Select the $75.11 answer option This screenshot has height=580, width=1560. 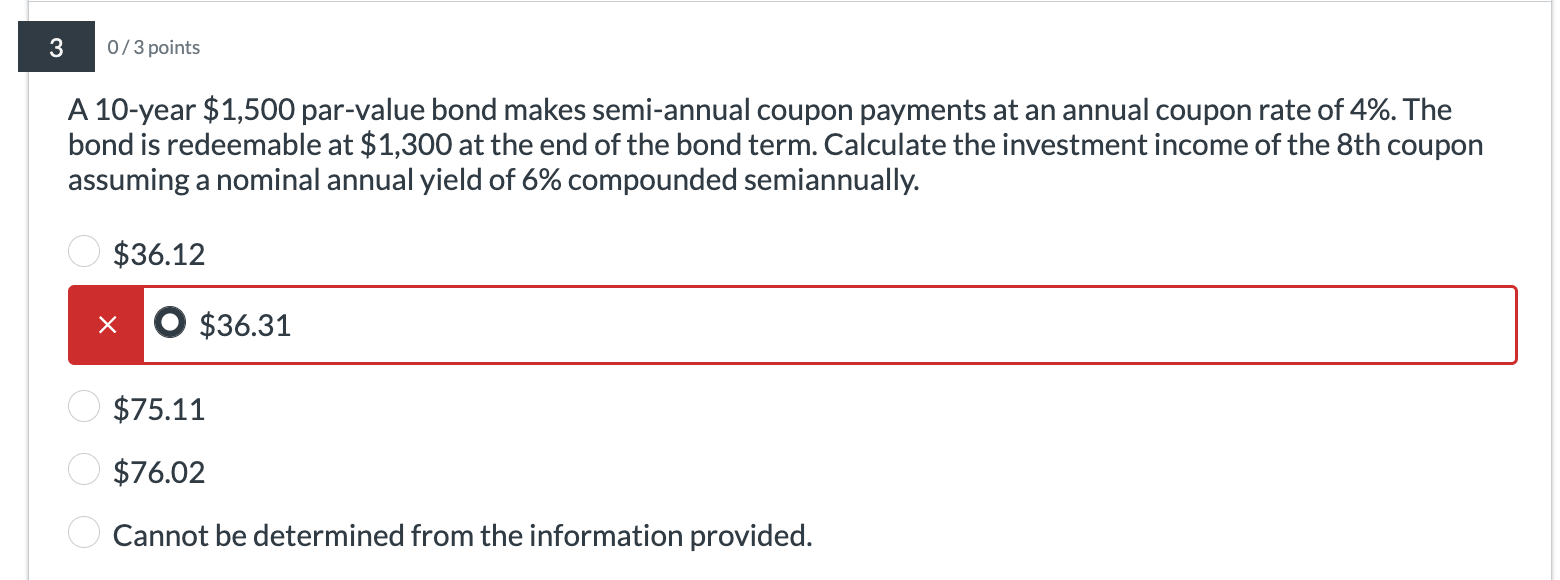click(84, 406)
